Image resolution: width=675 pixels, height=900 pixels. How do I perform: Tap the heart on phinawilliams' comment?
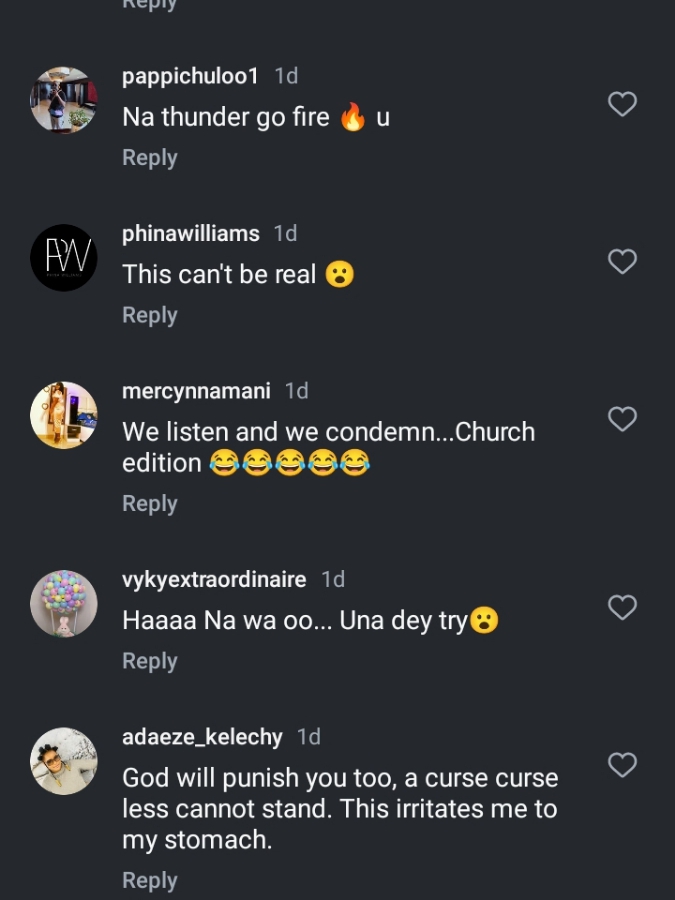tap(622, 262)
